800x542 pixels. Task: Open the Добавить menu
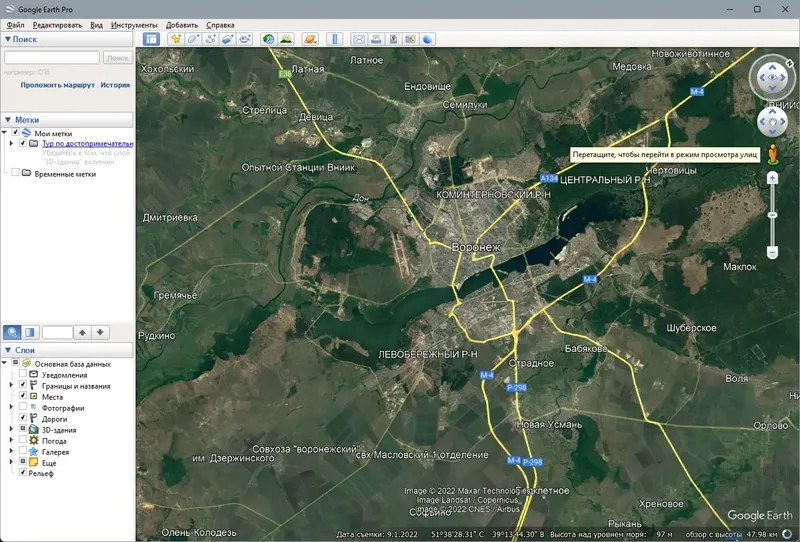point(182,25)
